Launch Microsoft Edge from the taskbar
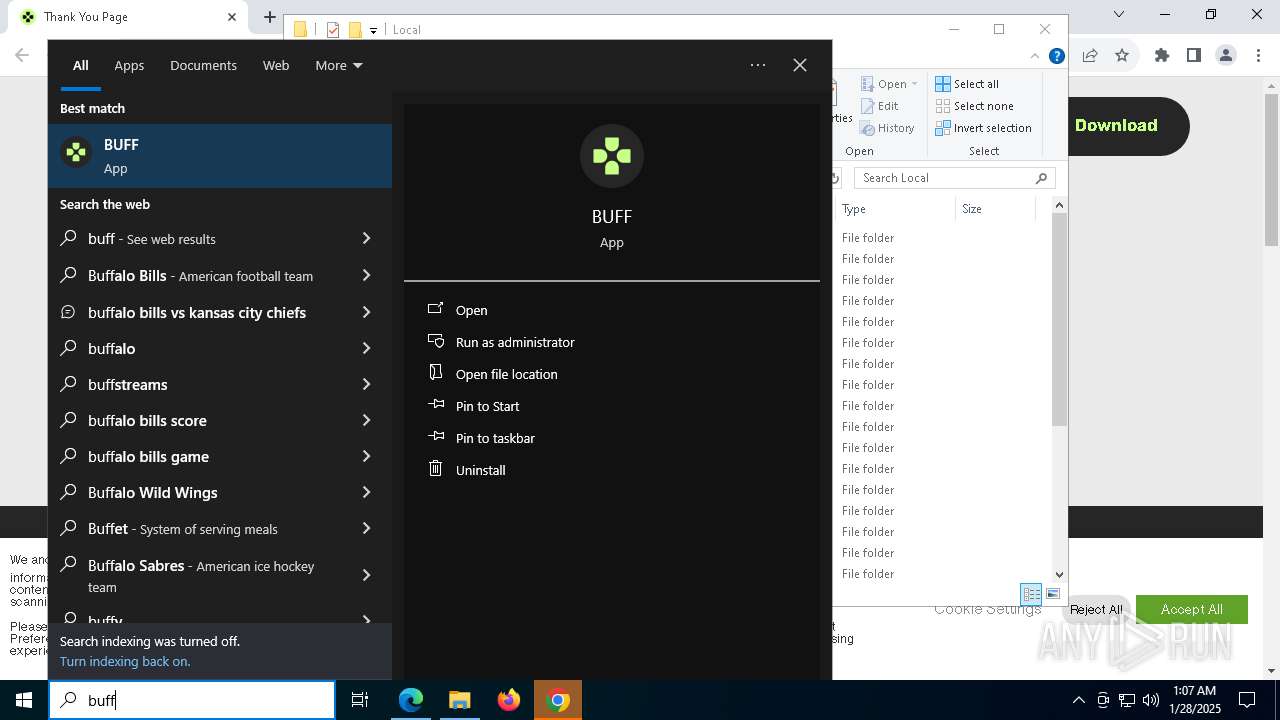This screenshot has height=720, width=1280. 411,700
